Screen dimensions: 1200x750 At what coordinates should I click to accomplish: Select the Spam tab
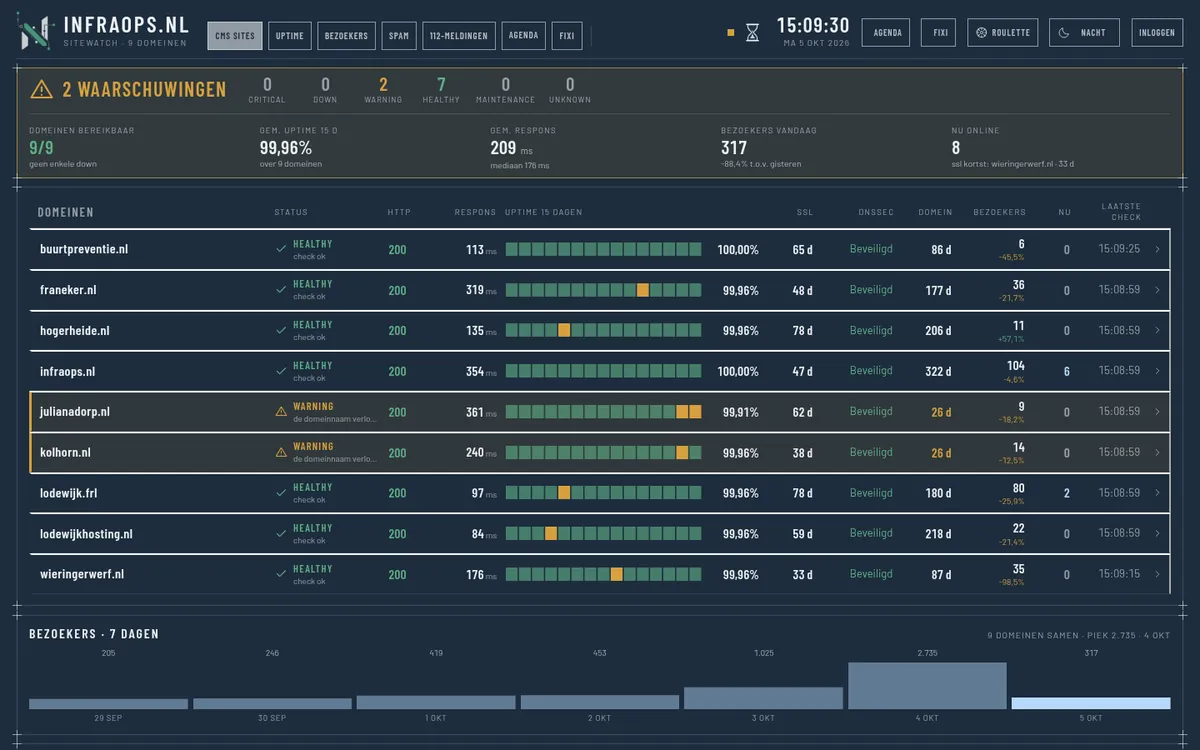click(x=399, y=36)
